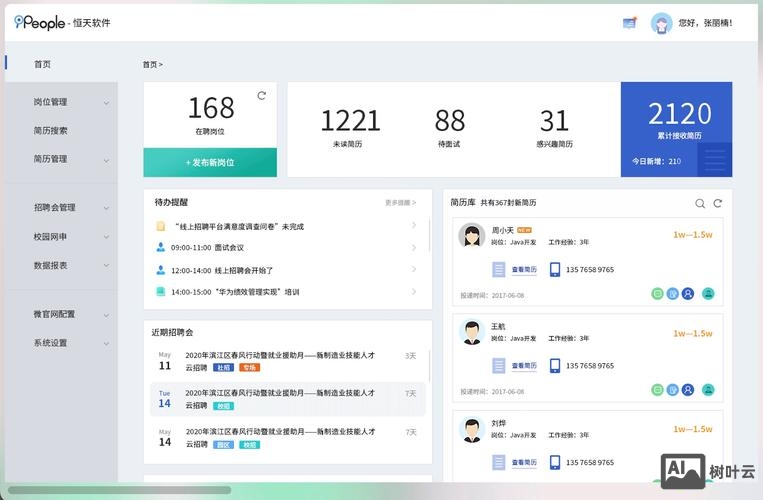The width and height of the screenshot is (763, 500).
Task: Open 查看简历 link for 王航
Action: click(x=524, y=366)
